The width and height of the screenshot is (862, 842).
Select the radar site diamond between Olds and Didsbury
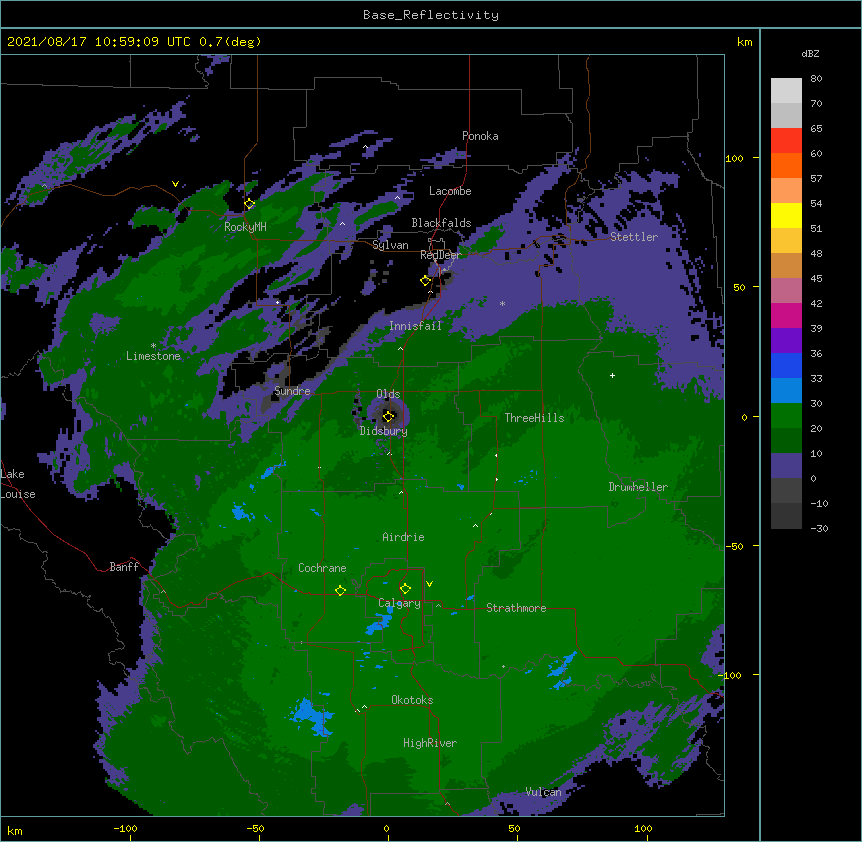pyautogui.click(x=388, y=416)
